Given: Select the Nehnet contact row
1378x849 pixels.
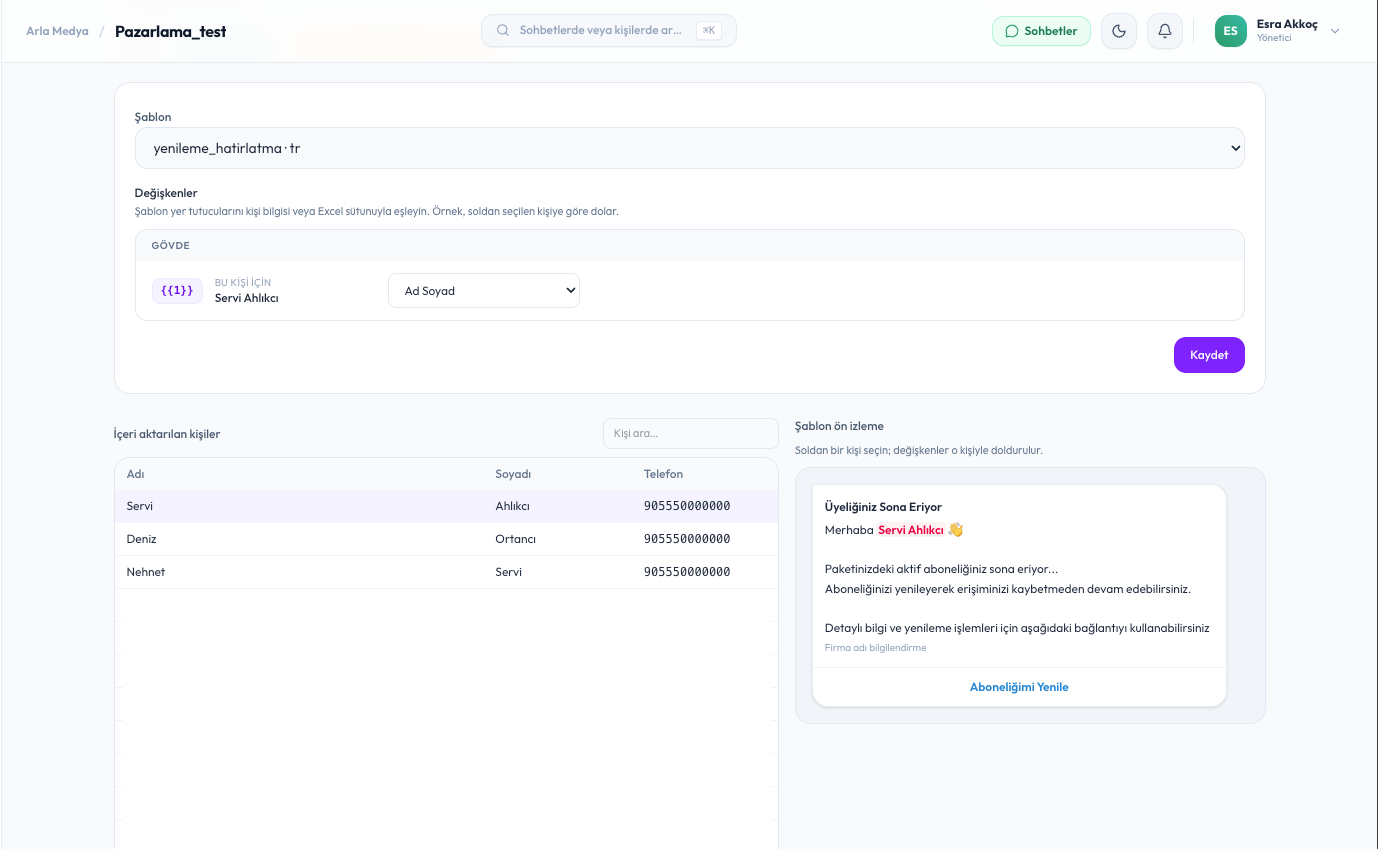Looking at the screenshot, I should tap(446, 572).
